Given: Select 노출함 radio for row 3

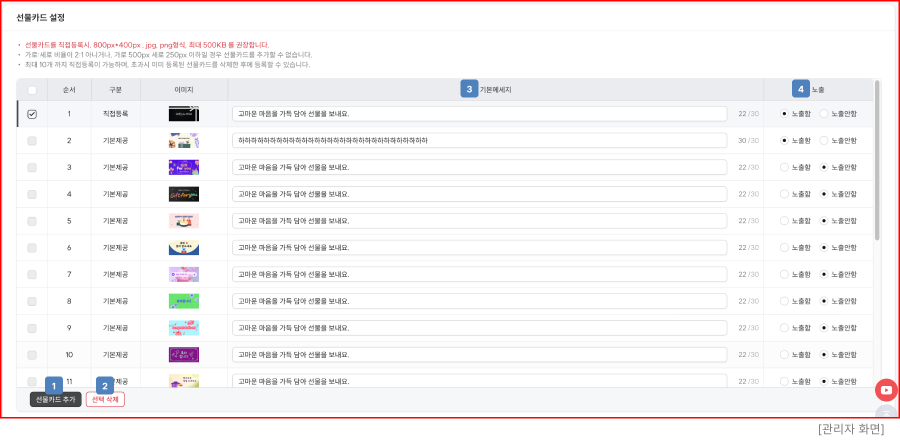Looking at the screenshot, I should tap(784, 167).
